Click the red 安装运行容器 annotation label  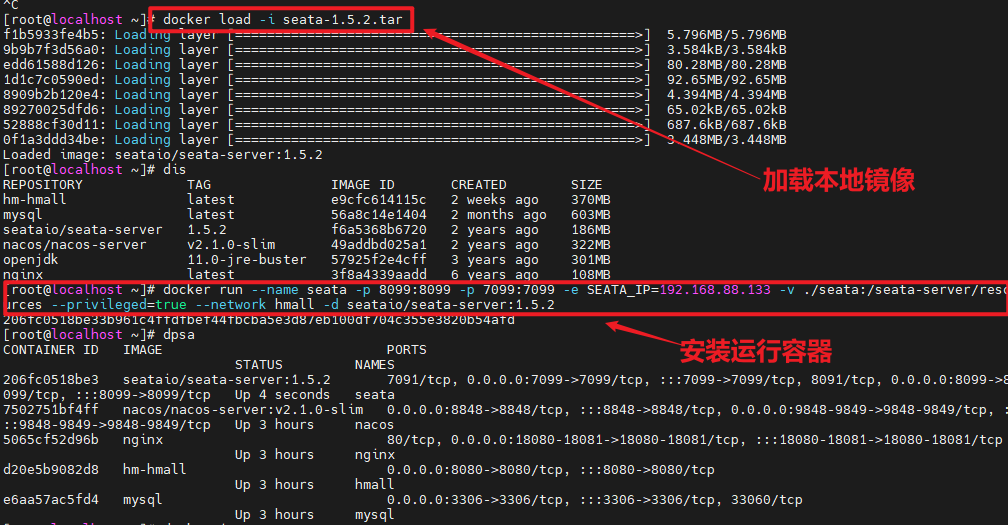point(755,351)
